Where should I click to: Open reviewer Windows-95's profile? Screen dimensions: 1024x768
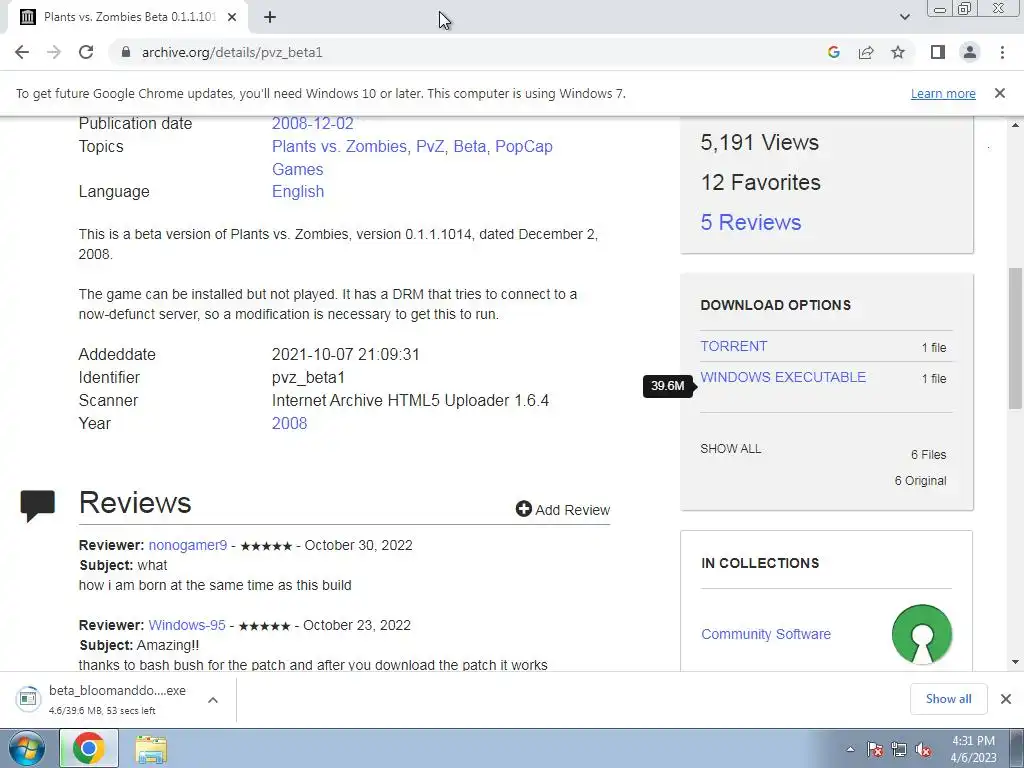pyautogui.click(x=187, y=625)
